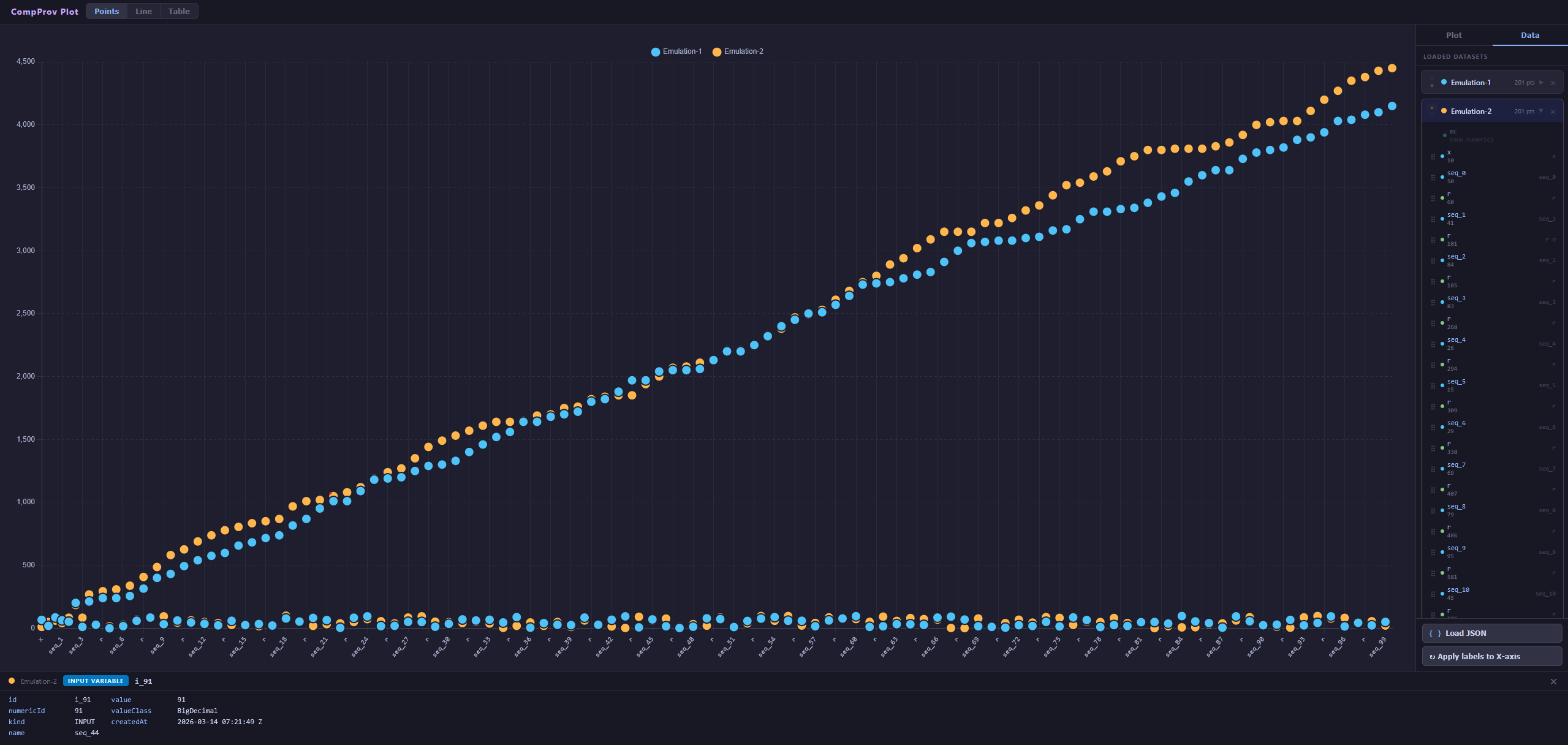Toggle Emulation-2 series in chart legend

point(738,51)
